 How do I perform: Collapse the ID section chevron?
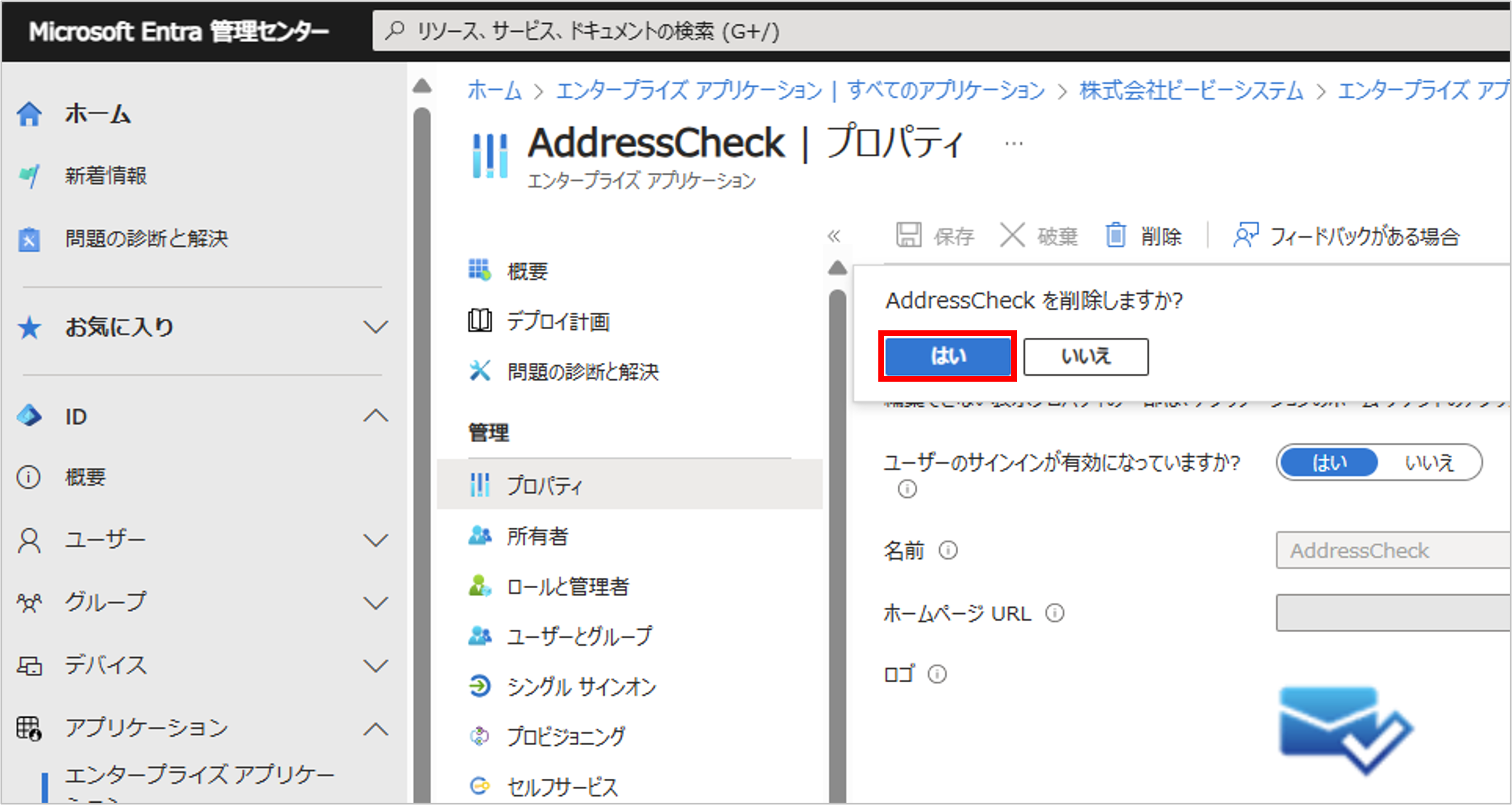click(x=376, y=416)
